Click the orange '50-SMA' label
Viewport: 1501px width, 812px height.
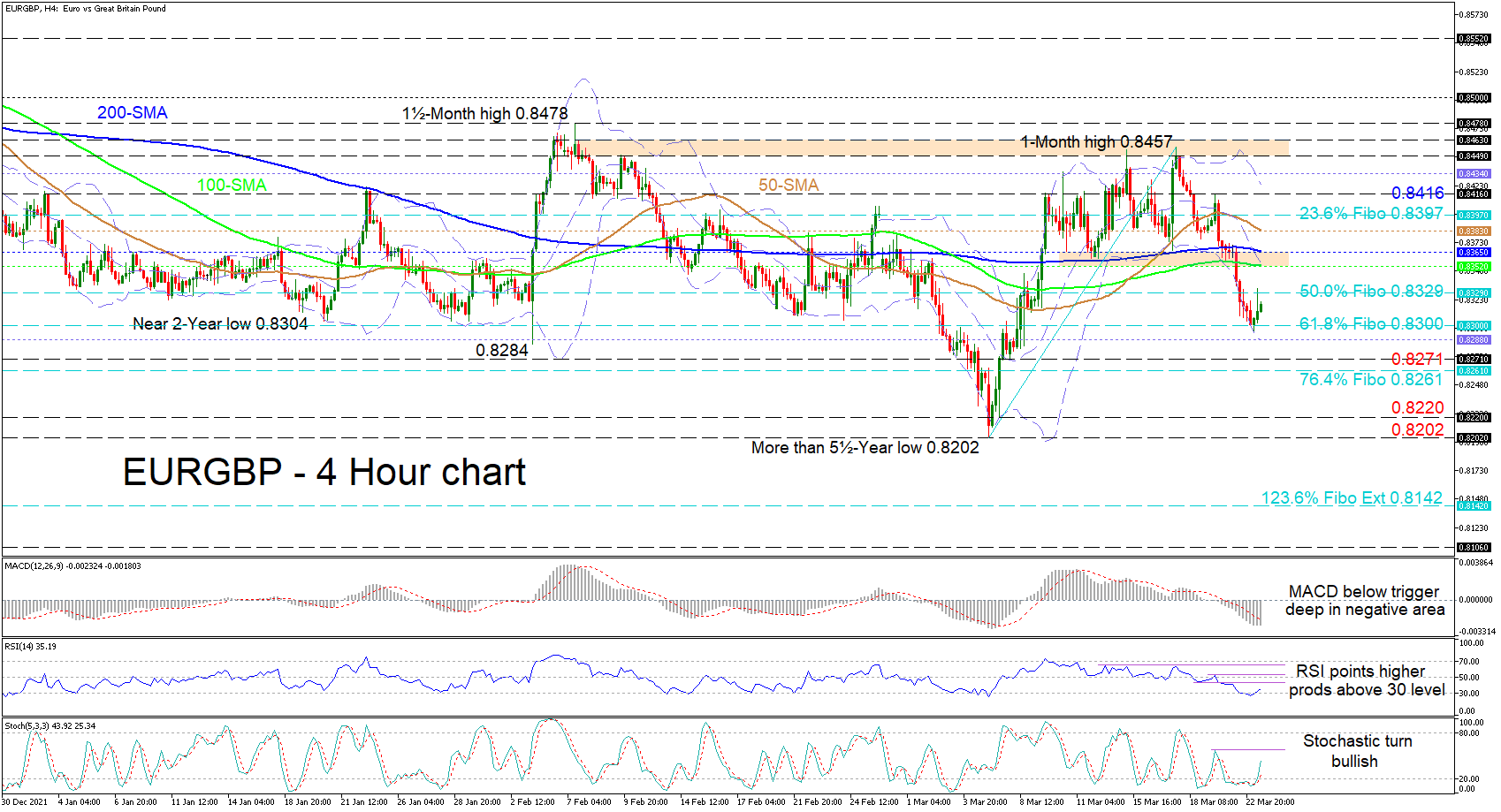click(x=789, y=185)
